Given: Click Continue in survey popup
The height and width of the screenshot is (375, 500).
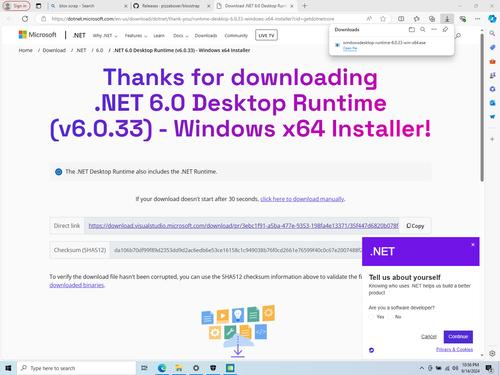Looking at the screenshot, I should pyautogui.click(x=458, y=337).
